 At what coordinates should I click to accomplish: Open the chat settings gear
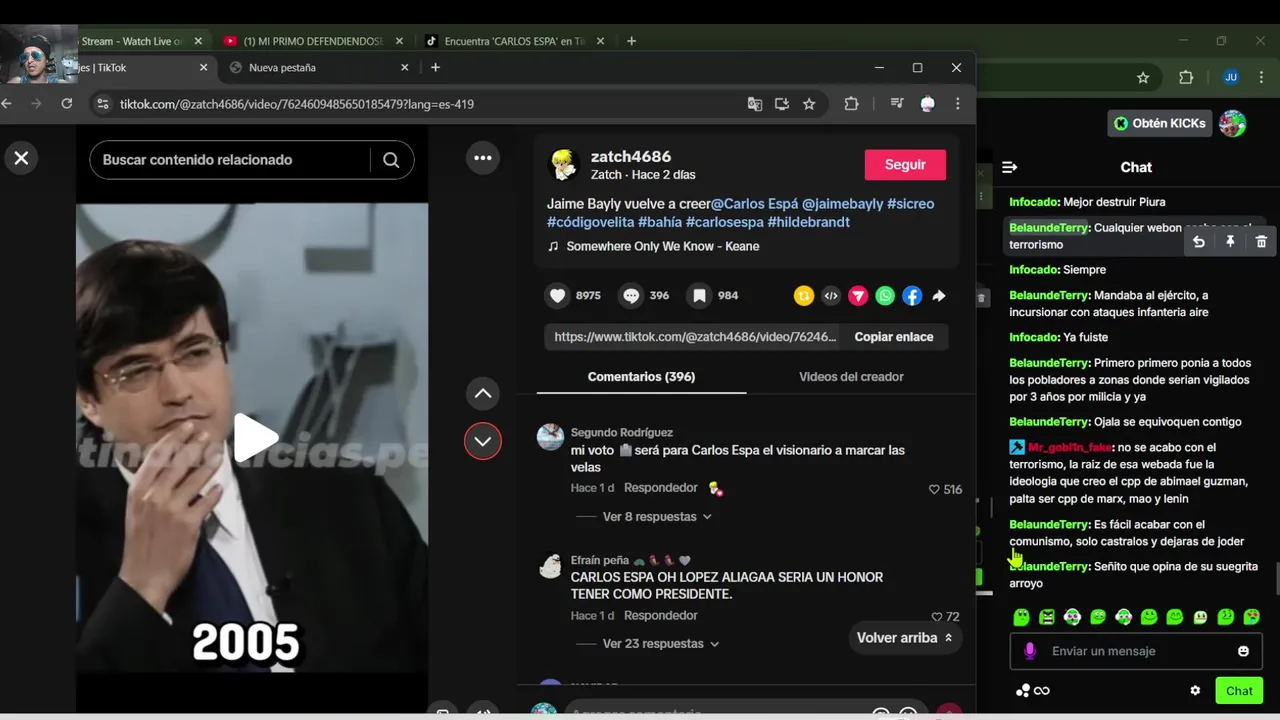pyautogui.click(x=1195, y=691)
